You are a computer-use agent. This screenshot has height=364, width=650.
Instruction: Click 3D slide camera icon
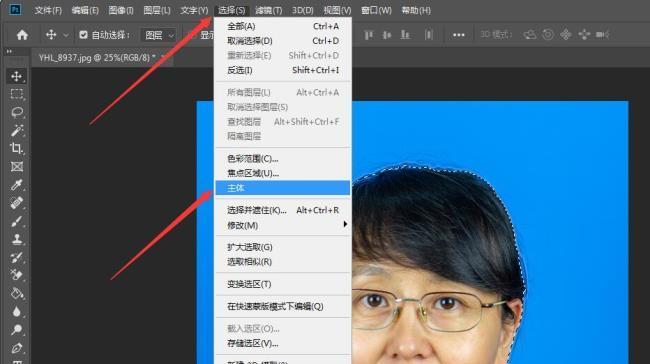[584, 35]
